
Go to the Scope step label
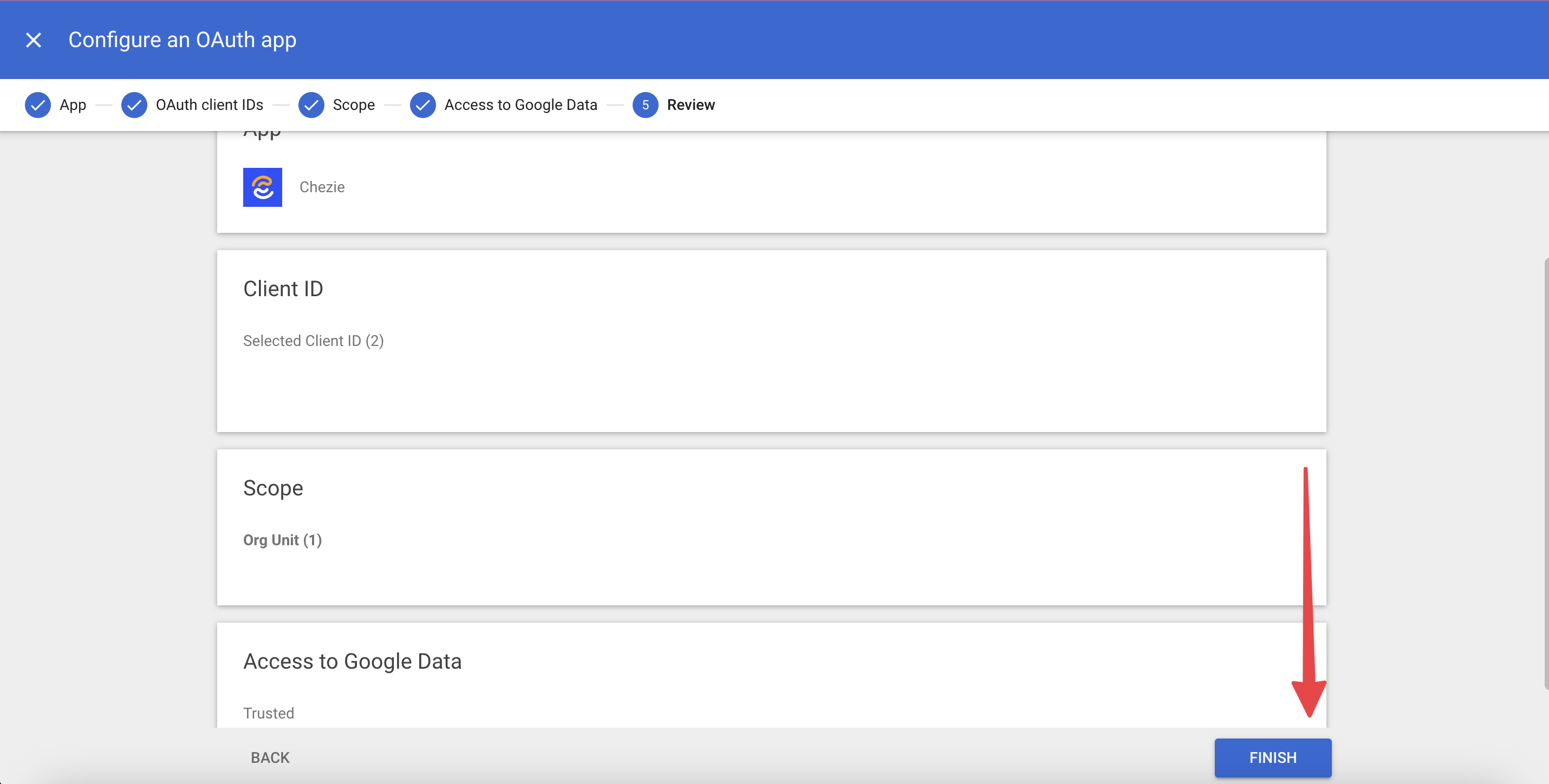354,104
